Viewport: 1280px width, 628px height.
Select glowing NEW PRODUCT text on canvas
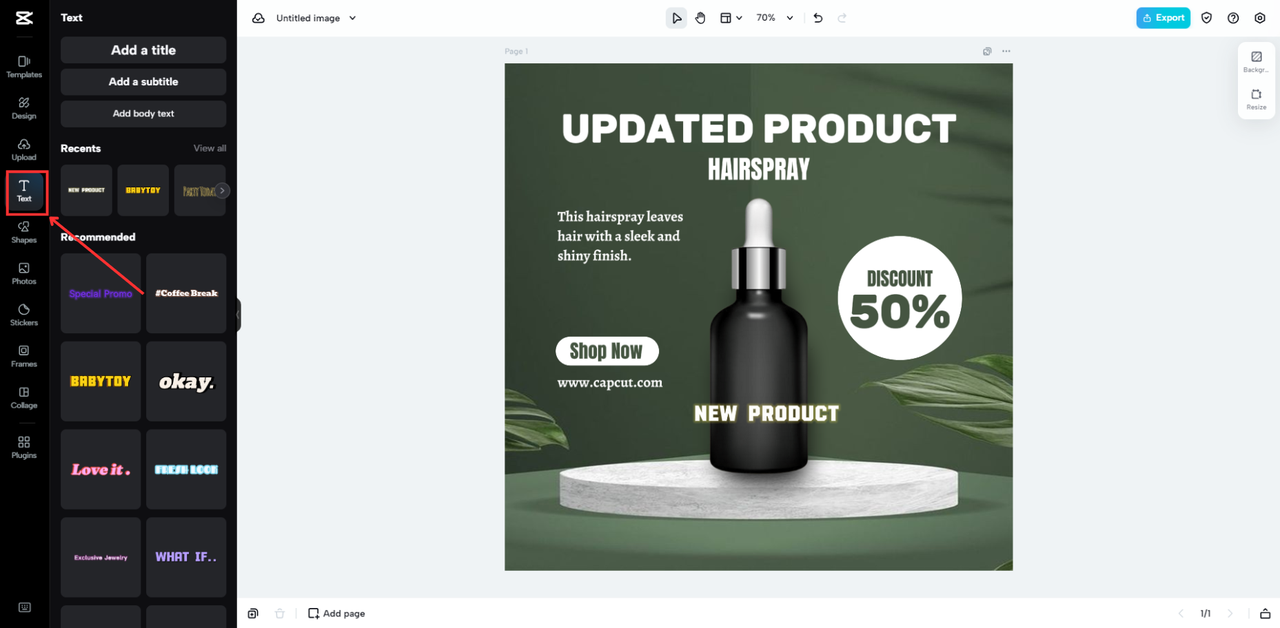[x=767, y=413]
